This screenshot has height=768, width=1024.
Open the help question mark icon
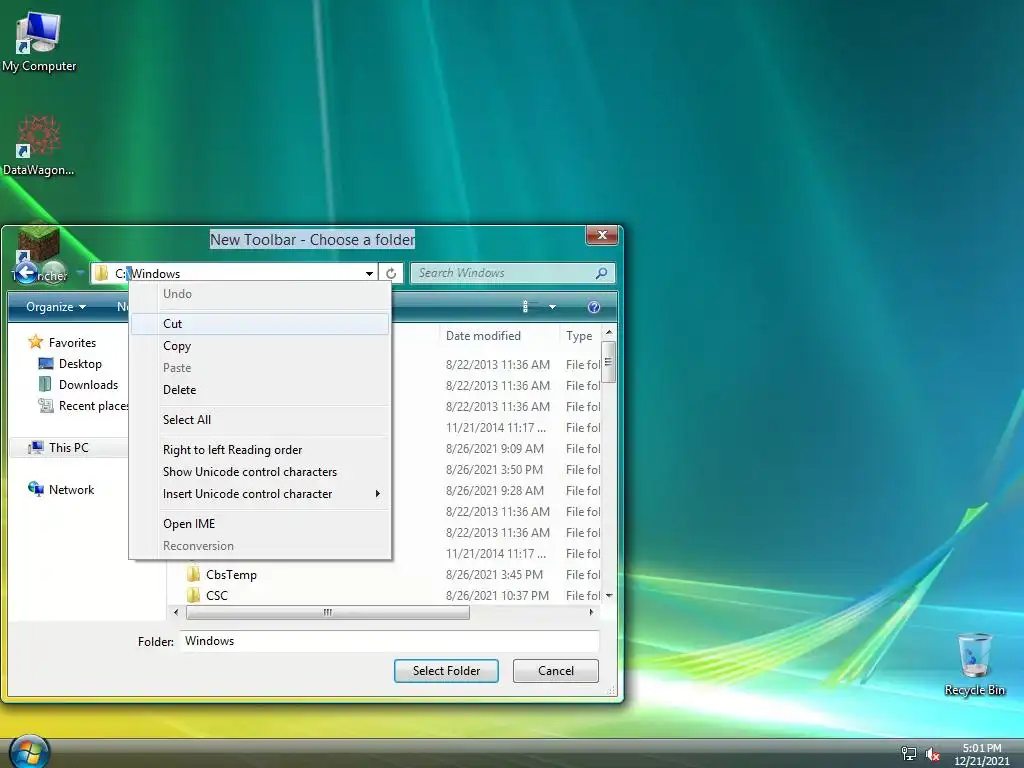(594, 307)
